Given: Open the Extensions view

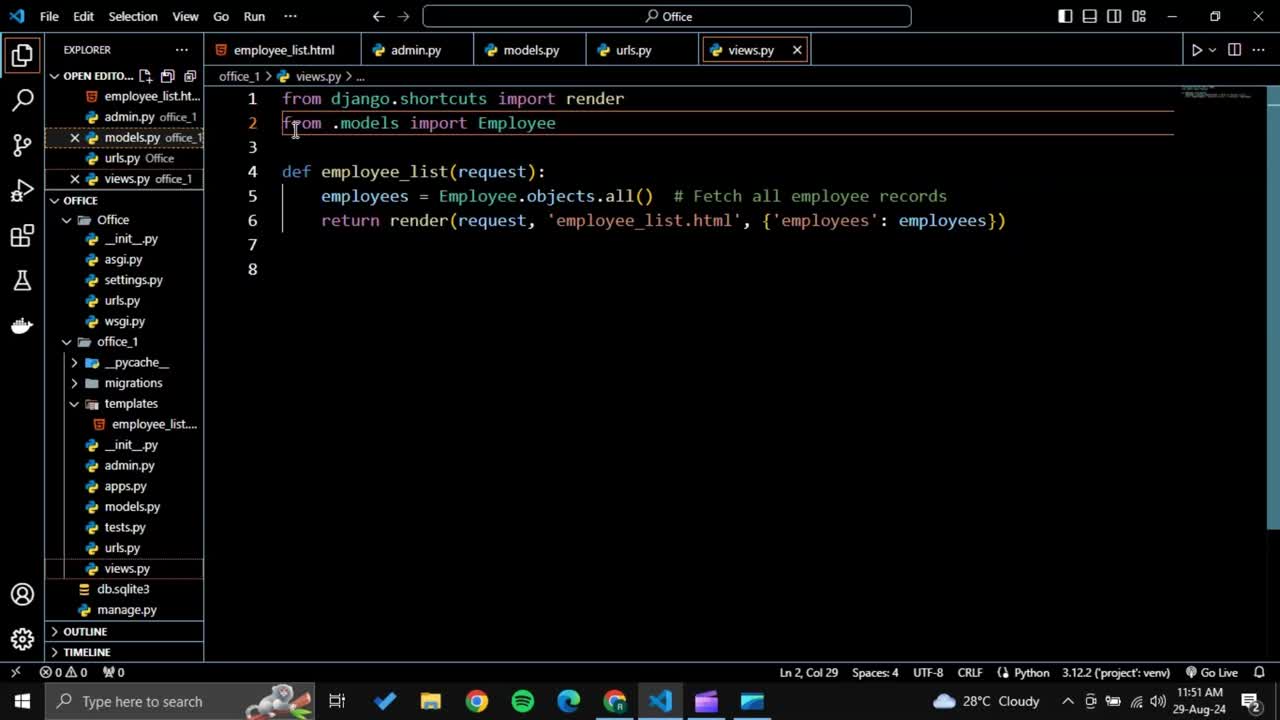Looking at the screenshot, I should pos(22,236).
